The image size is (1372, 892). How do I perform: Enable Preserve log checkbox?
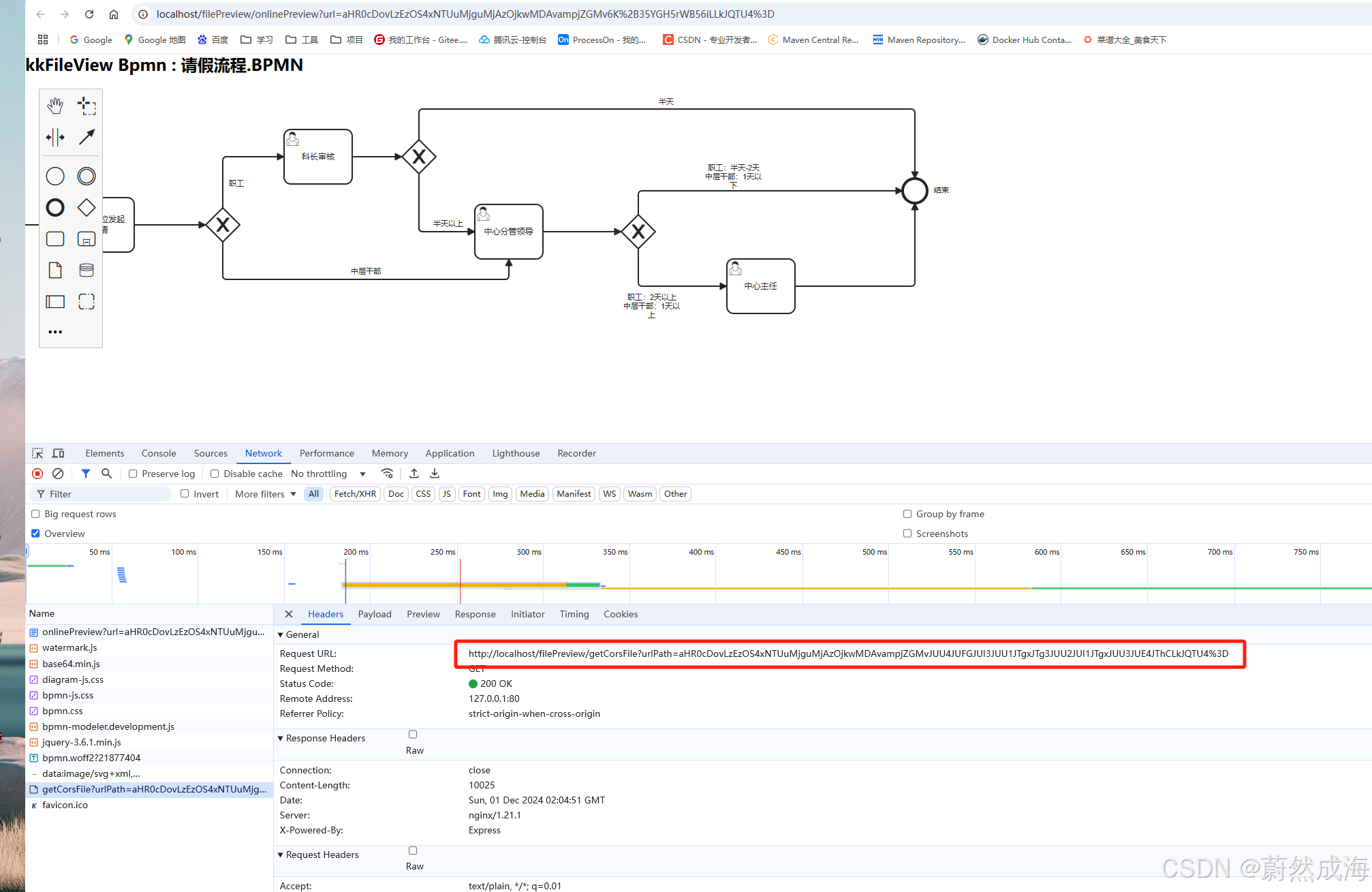click(133, 474)
